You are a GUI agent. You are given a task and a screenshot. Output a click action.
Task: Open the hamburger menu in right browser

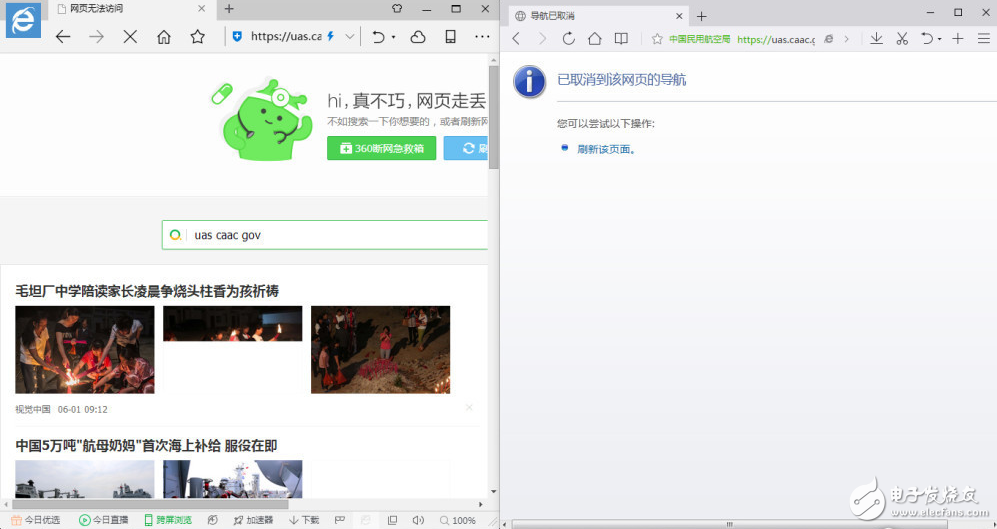click(x=983, y=39)
